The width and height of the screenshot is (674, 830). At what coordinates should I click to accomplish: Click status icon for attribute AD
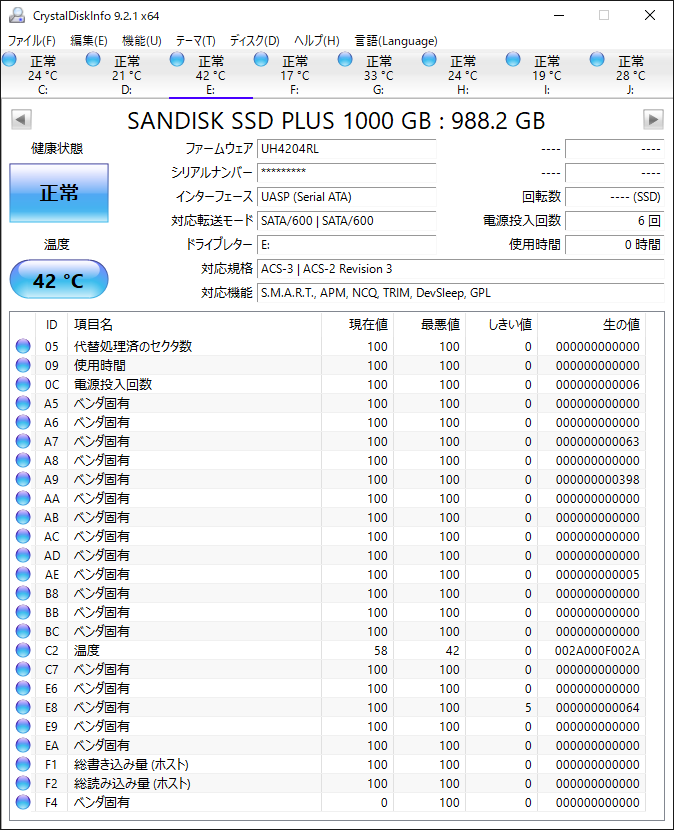pyautogui.click(x=23, y=555)
